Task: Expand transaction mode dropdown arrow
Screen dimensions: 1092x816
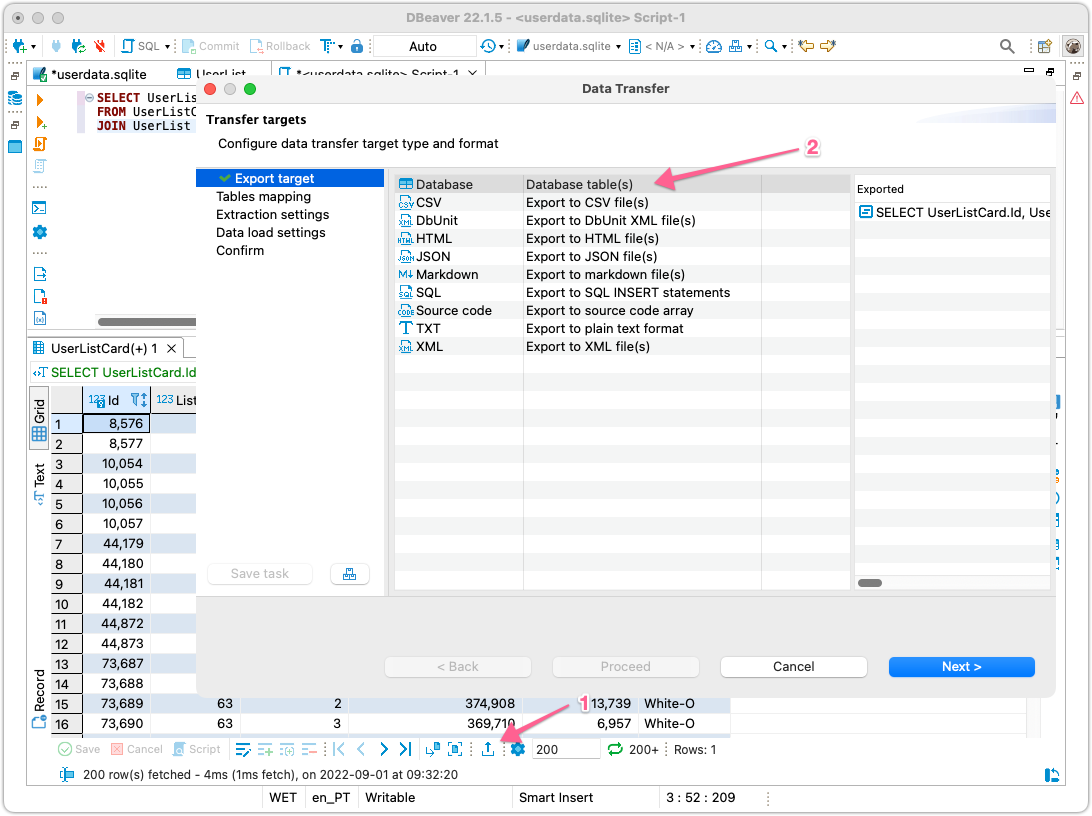Action: [x=341, y=47]
